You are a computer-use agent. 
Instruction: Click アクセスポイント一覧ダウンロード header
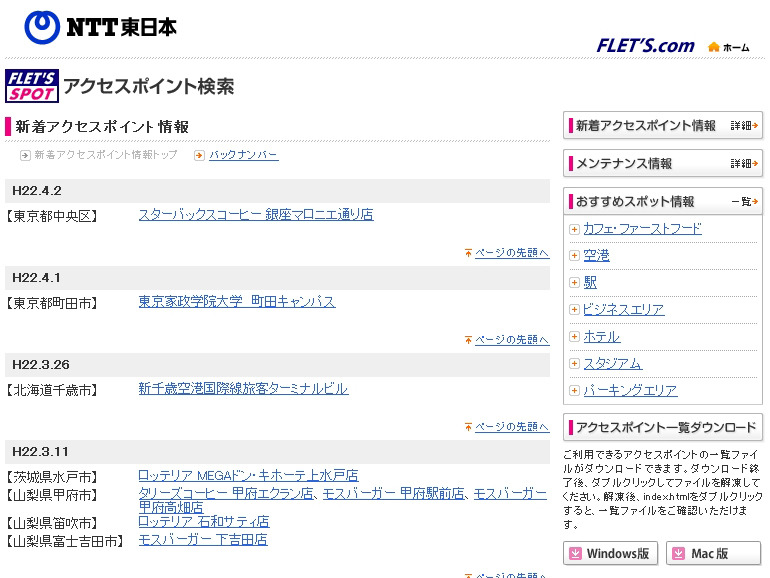663,427
